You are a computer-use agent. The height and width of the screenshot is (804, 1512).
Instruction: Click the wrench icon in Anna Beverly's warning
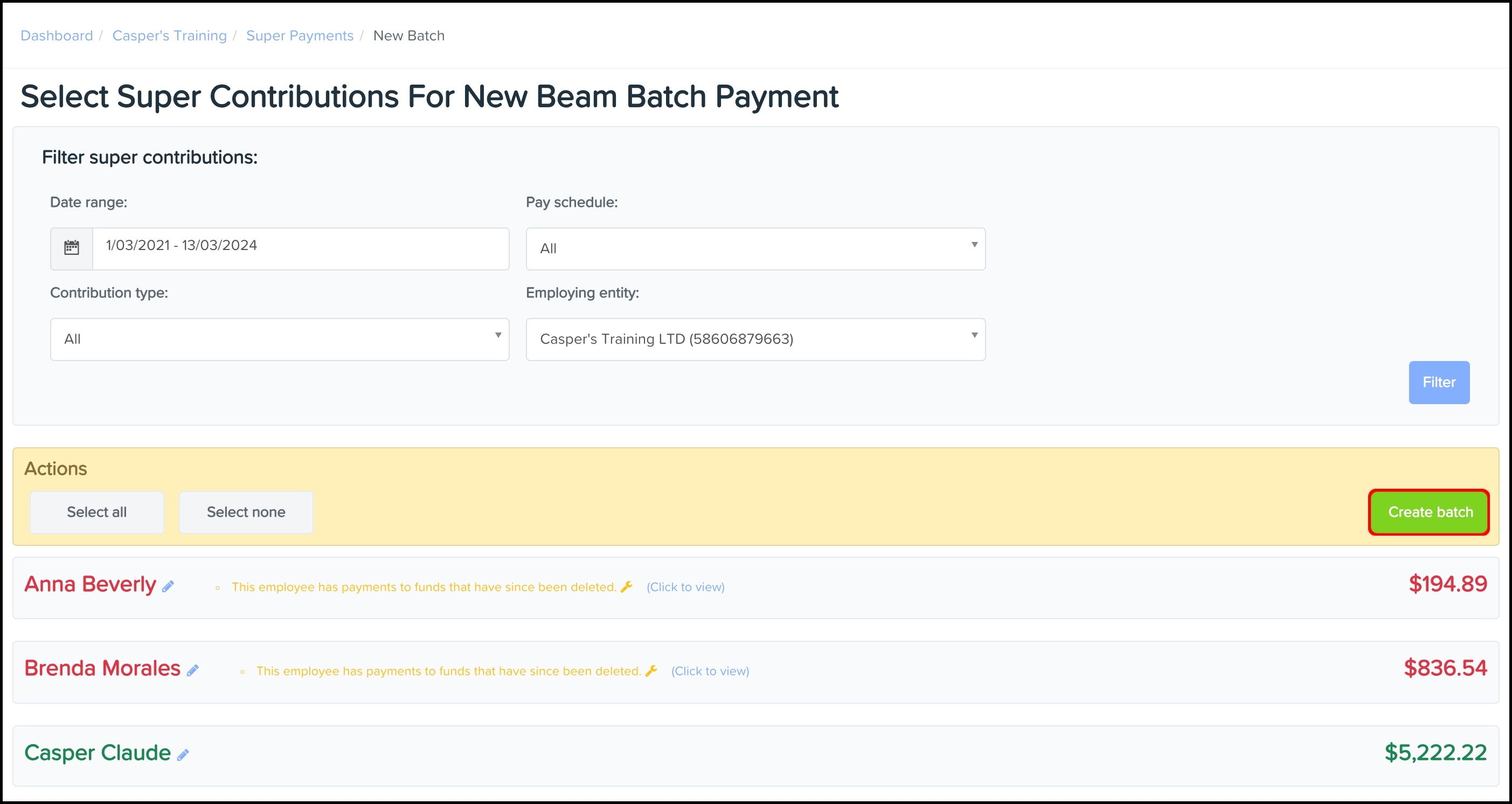[626, 586]
